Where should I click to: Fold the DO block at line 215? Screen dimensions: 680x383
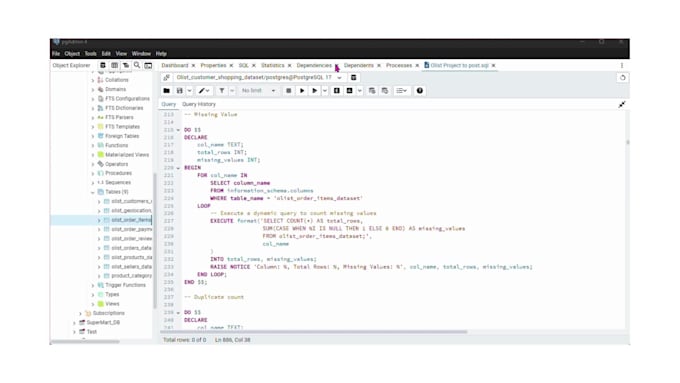(178, 130)
